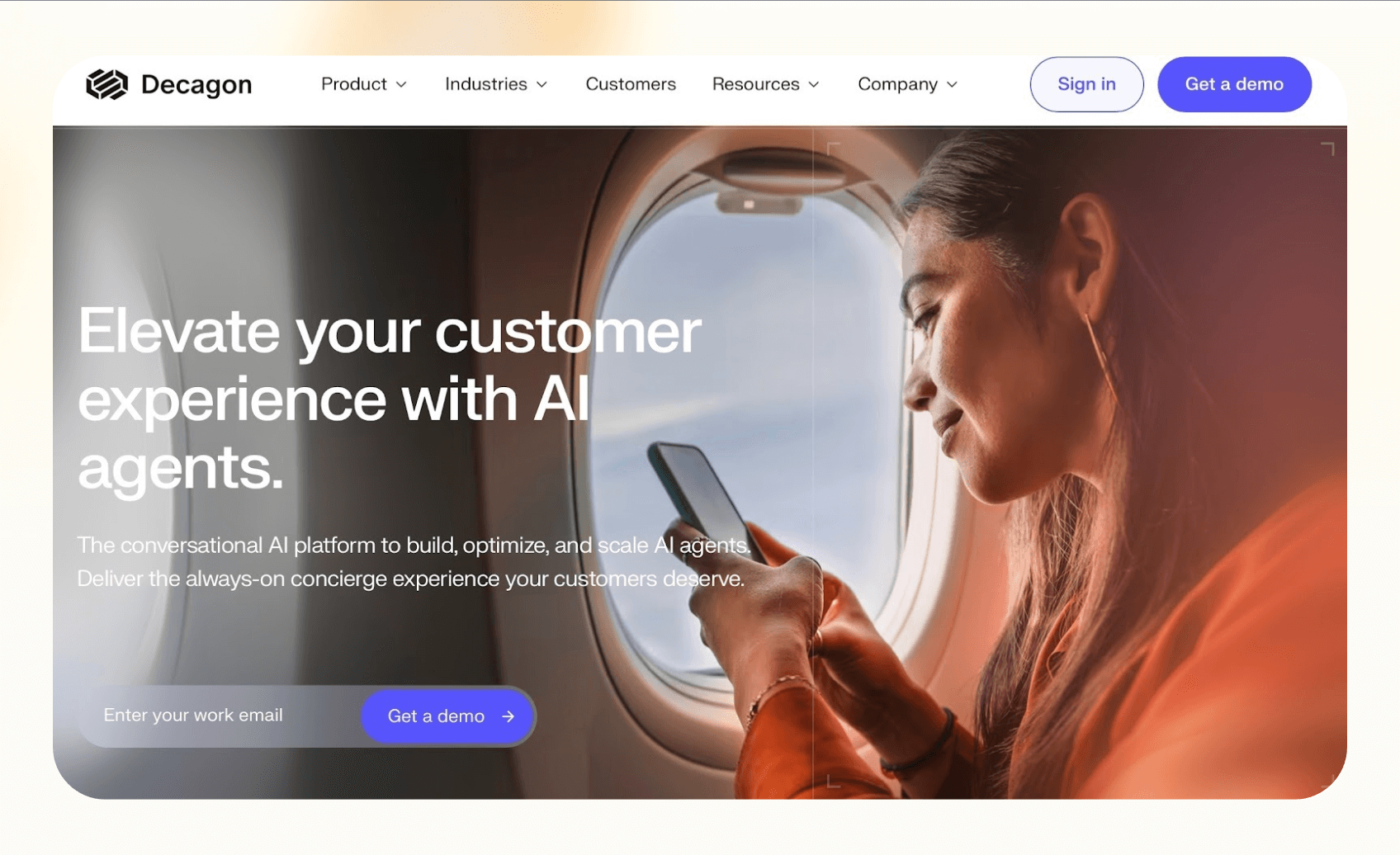
Task: Click the arrow icon in demo button
Action: coord(508,716)
